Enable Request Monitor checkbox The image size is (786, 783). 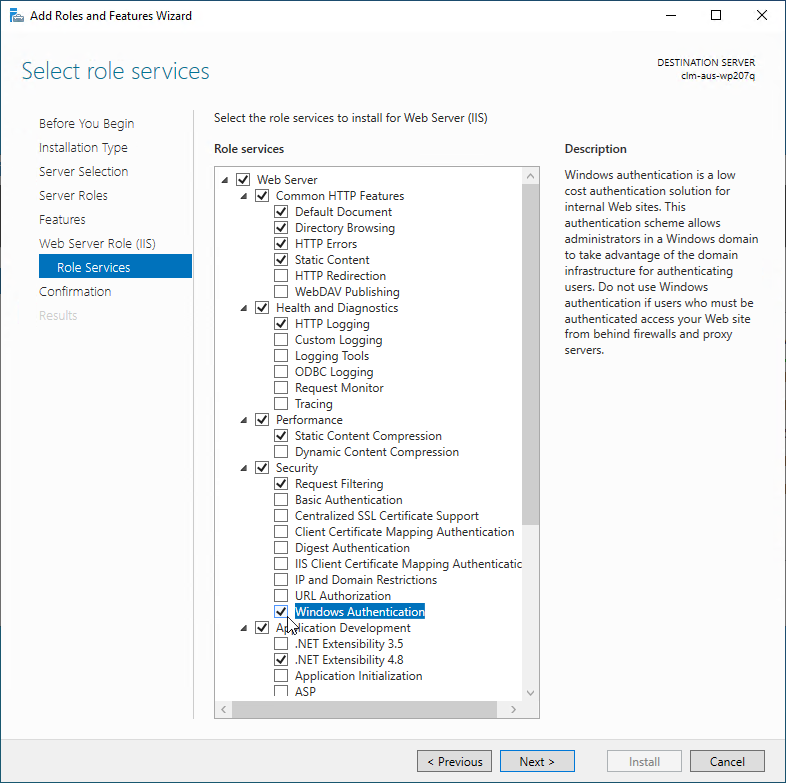pos(281,388)
